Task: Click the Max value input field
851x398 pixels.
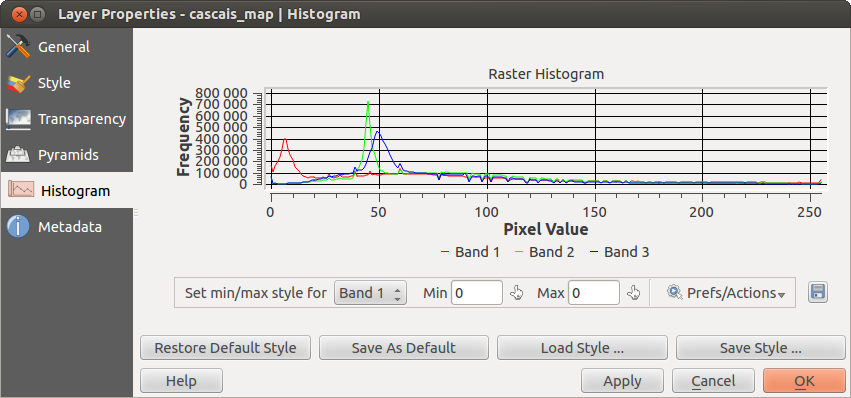Action: 594,293
